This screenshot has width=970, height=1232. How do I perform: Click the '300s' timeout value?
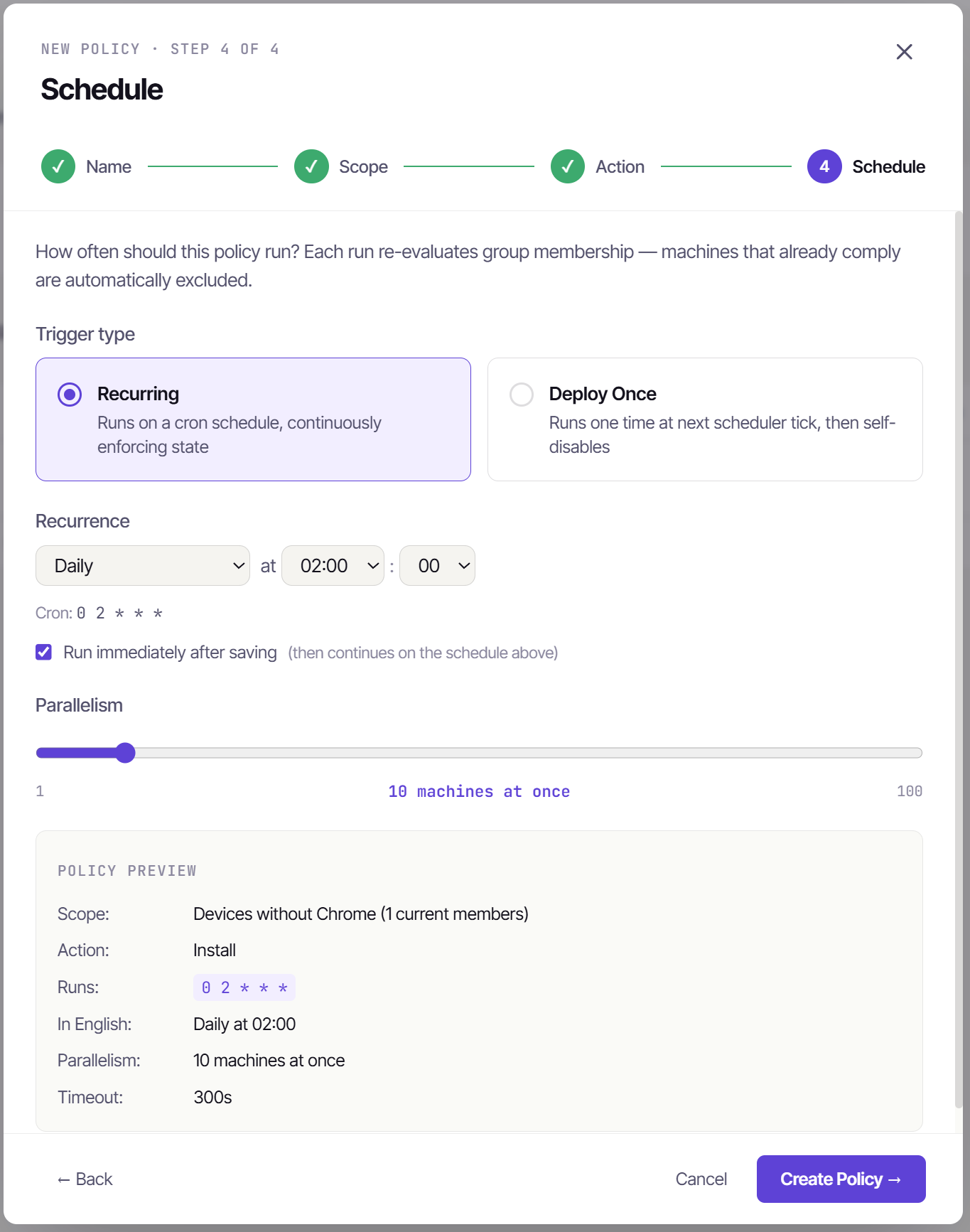(x=212, y=1098)
